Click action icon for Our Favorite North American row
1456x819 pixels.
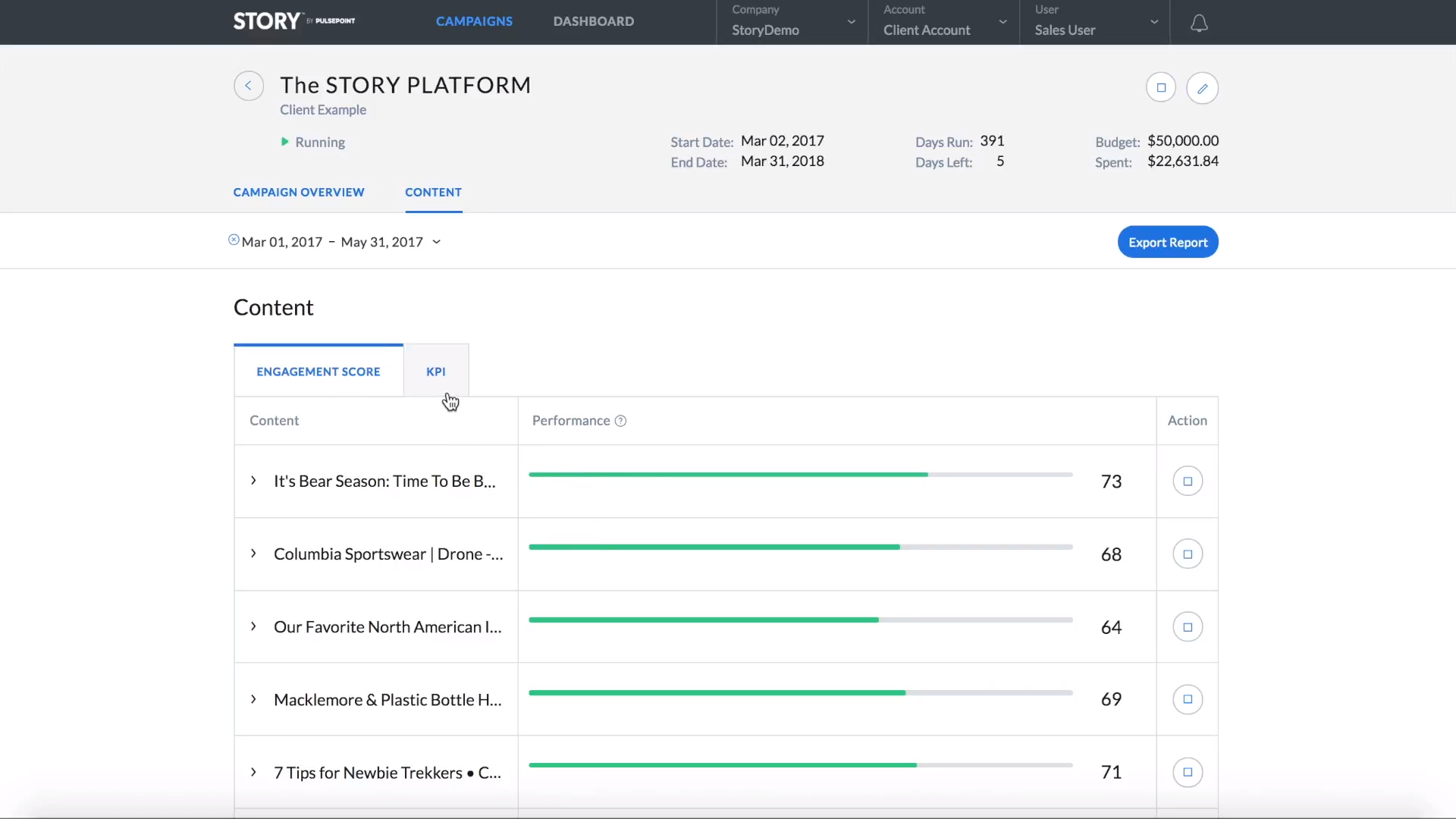pyautogui.click(x=1188, y=627)
